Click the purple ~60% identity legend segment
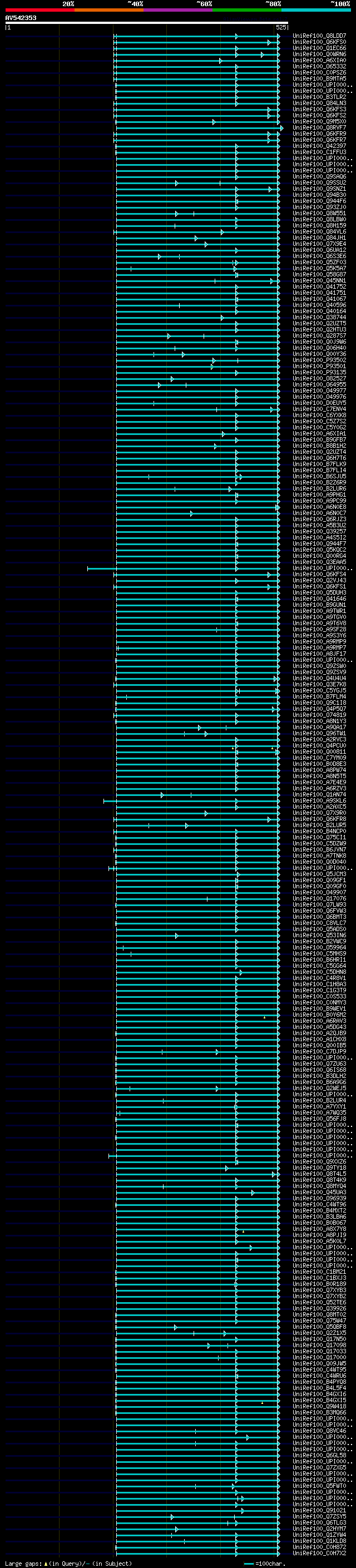The width and height of the screenshot is (356, 1568). [x=179, y=10]
